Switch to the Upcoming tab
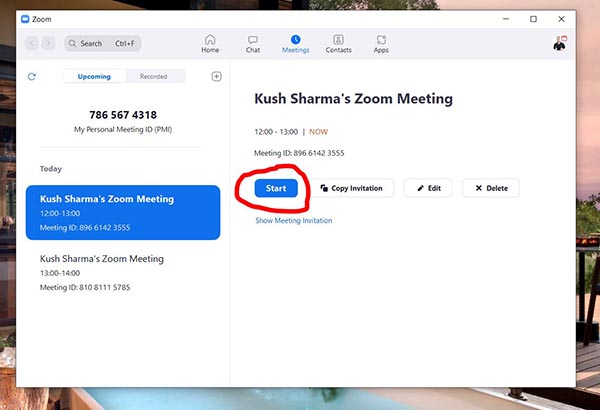 pyautogui.click(x=94, y=77)
